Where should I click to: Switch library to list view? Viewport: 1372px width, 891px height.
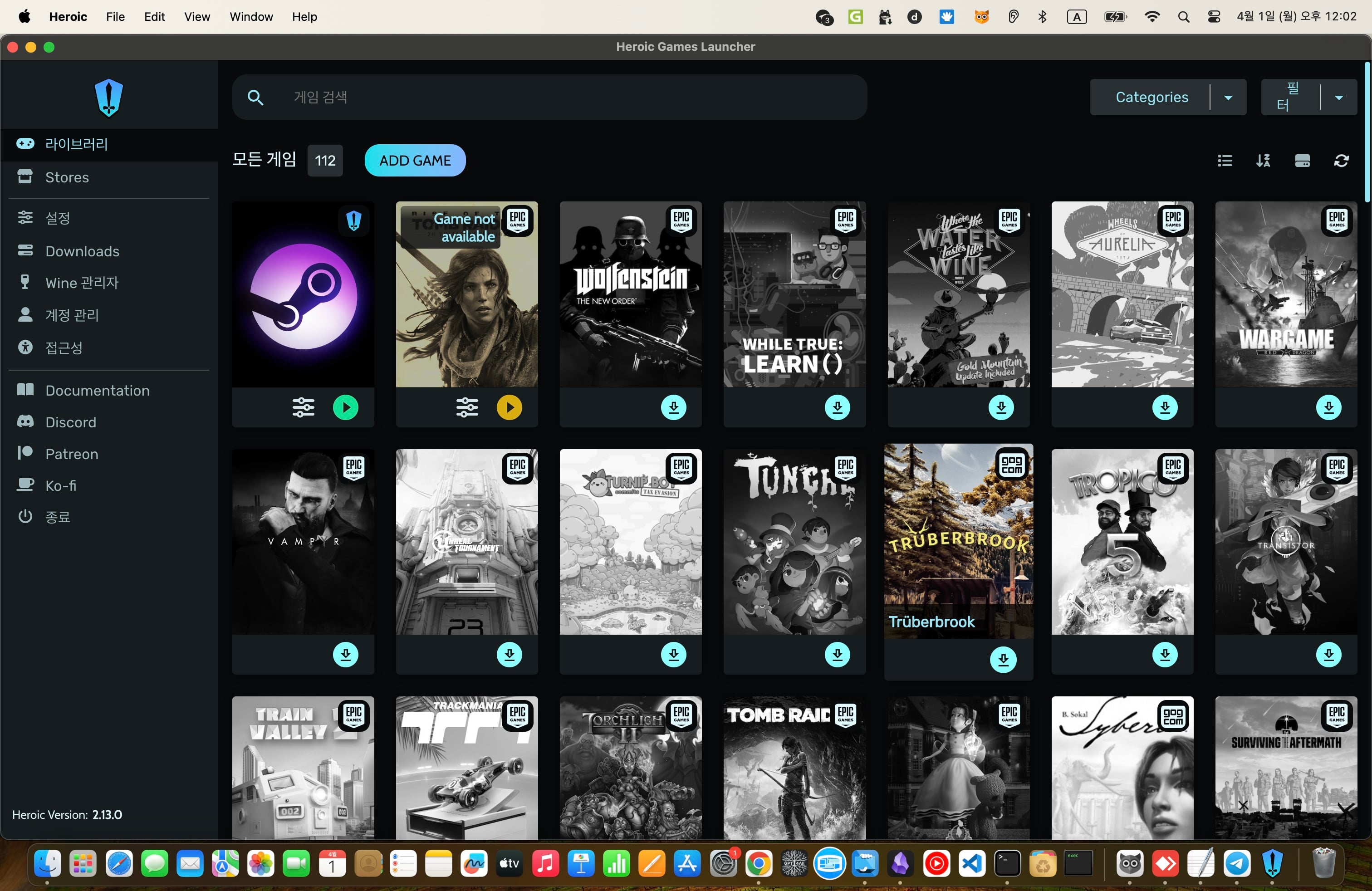[1225, 161]
